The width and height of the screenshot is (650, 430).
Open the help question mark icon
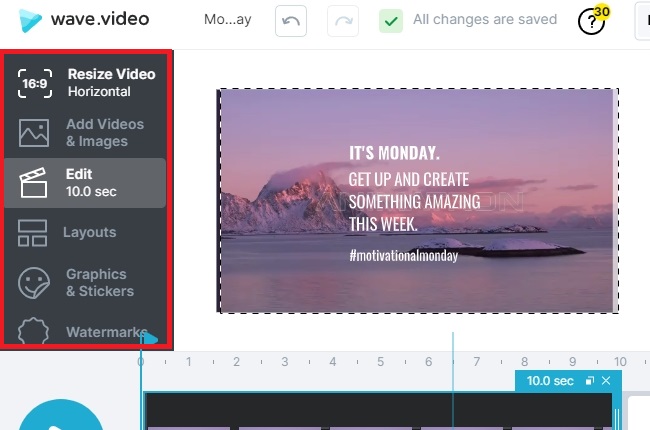591,22
